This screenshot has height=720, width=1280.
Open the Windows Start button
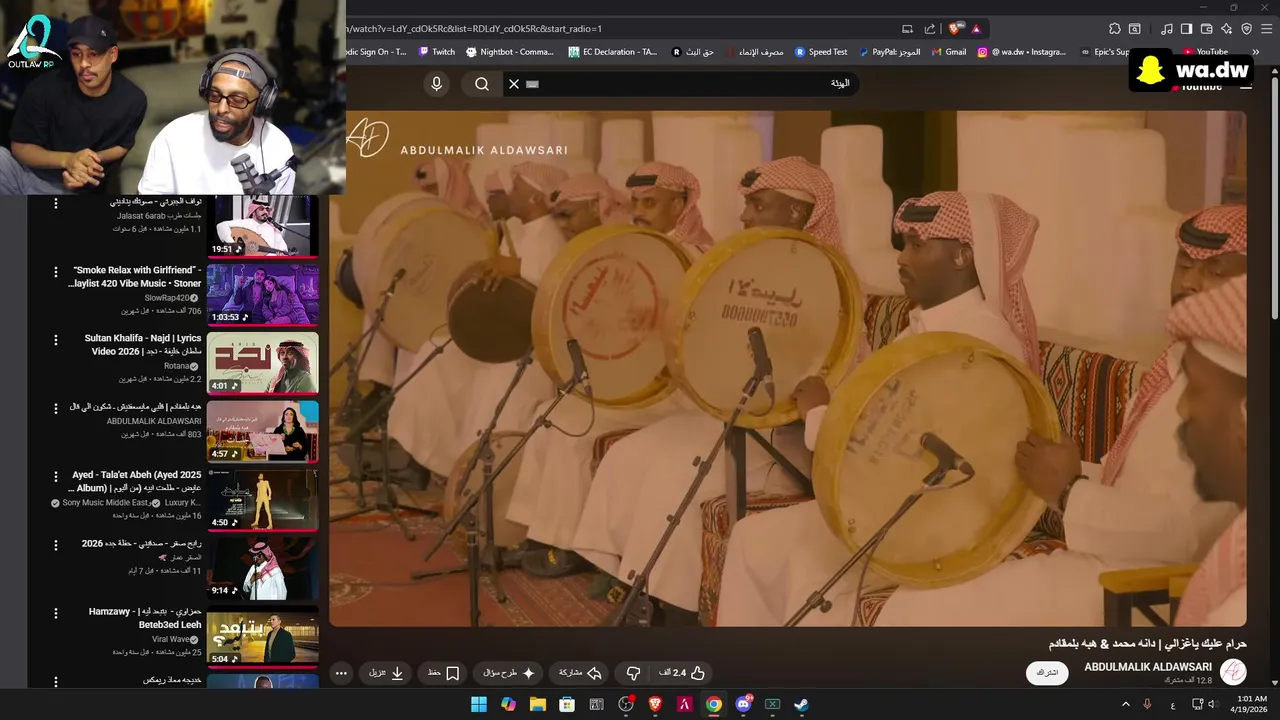pos(479,704)
